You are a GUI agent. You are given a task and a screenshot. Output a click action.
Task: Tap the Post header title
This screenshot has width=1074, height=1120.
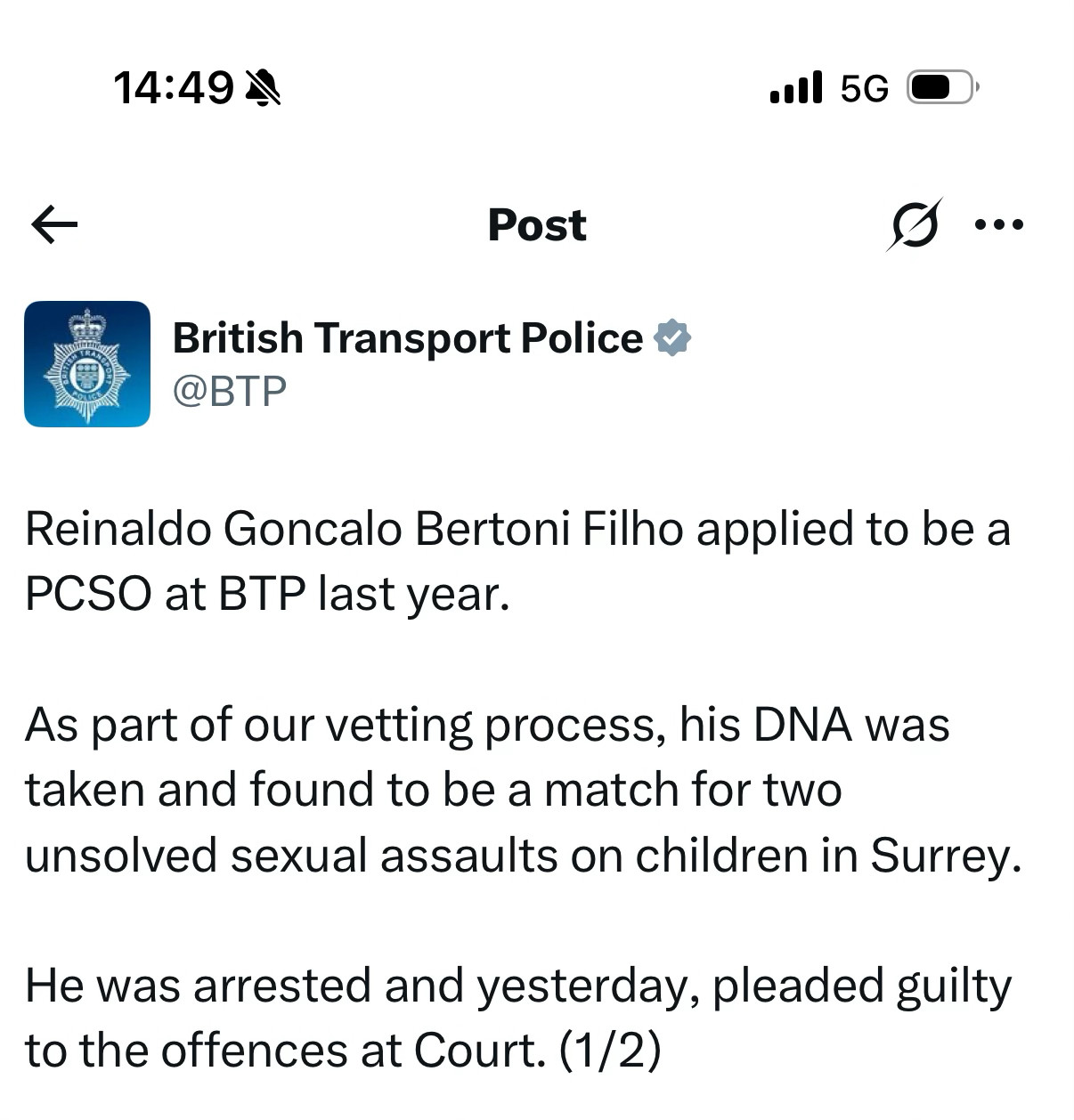point(537,225)
